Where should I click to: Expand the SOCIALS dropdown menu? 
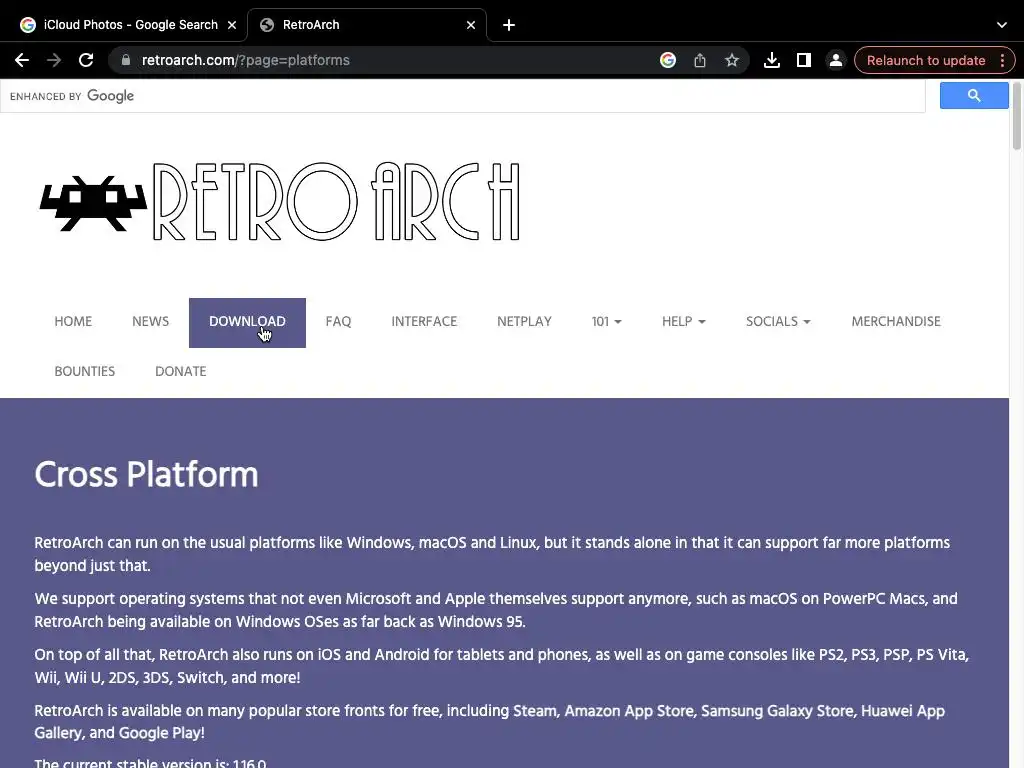coord(778,321)
